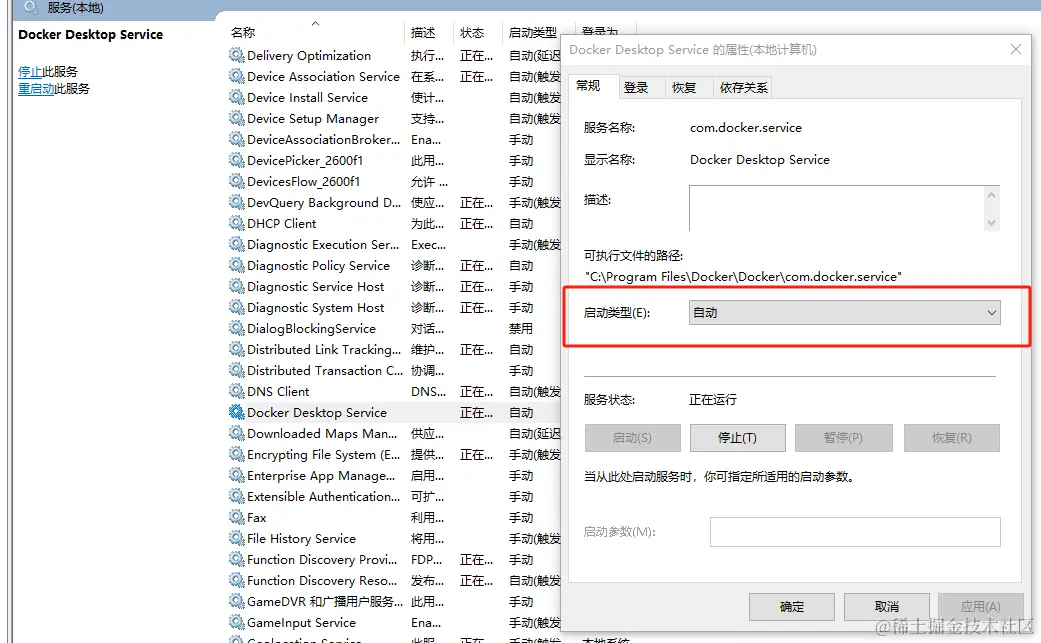The width and height of the screenshot is (1041, 643).
Task: Click the Diagnostic Execution Service gear icon
Action: [236, 244]
